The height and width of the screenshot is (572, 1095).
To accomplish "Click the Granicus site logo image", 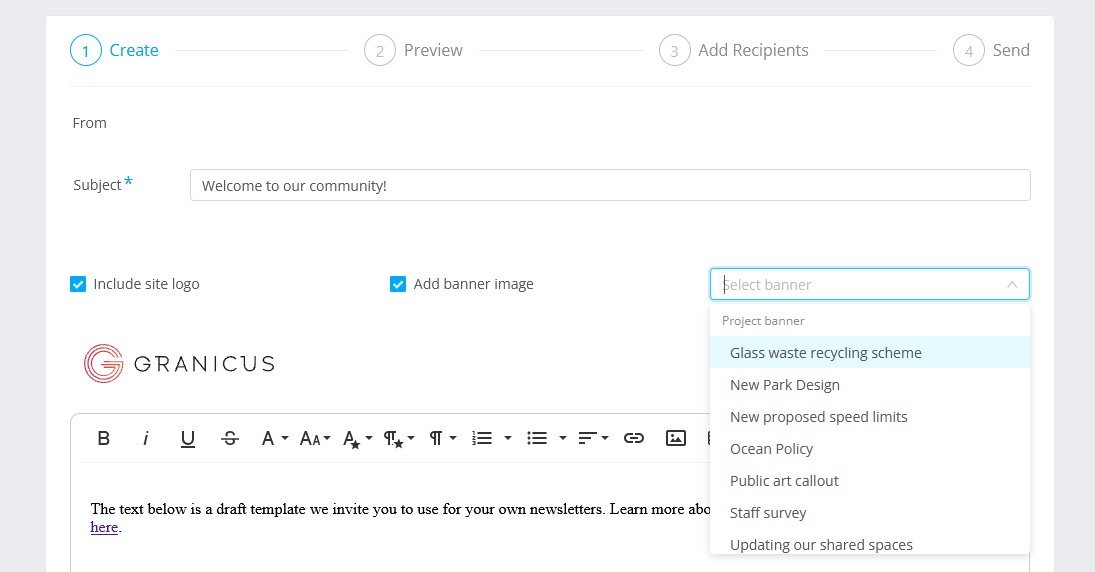I will [x=179, y=363].
